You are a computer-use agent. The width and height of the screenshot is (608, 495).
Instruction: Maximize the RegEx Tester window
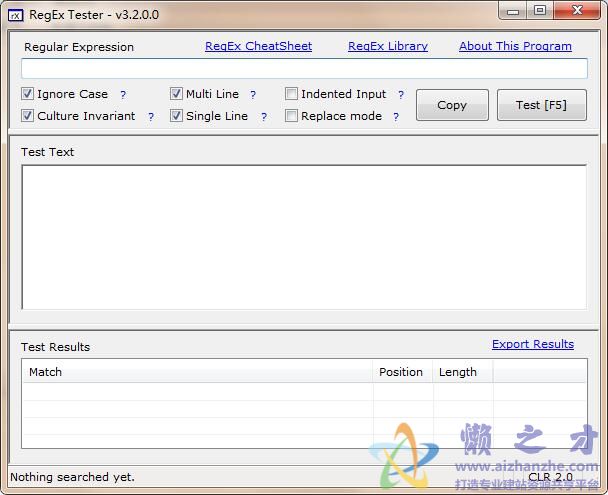point(540,10)
